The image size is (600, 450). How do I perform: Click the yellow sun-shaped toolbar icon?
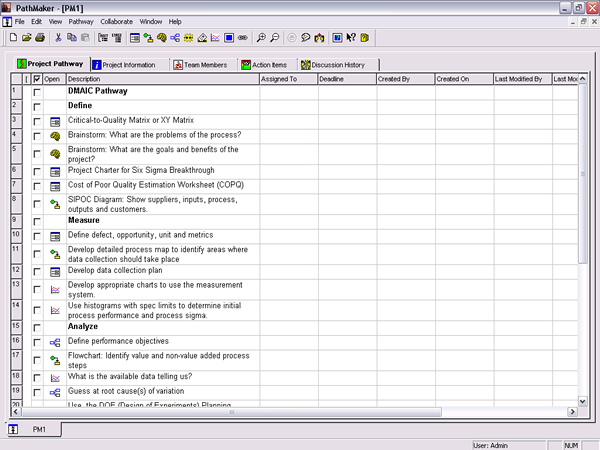(188, 38)
